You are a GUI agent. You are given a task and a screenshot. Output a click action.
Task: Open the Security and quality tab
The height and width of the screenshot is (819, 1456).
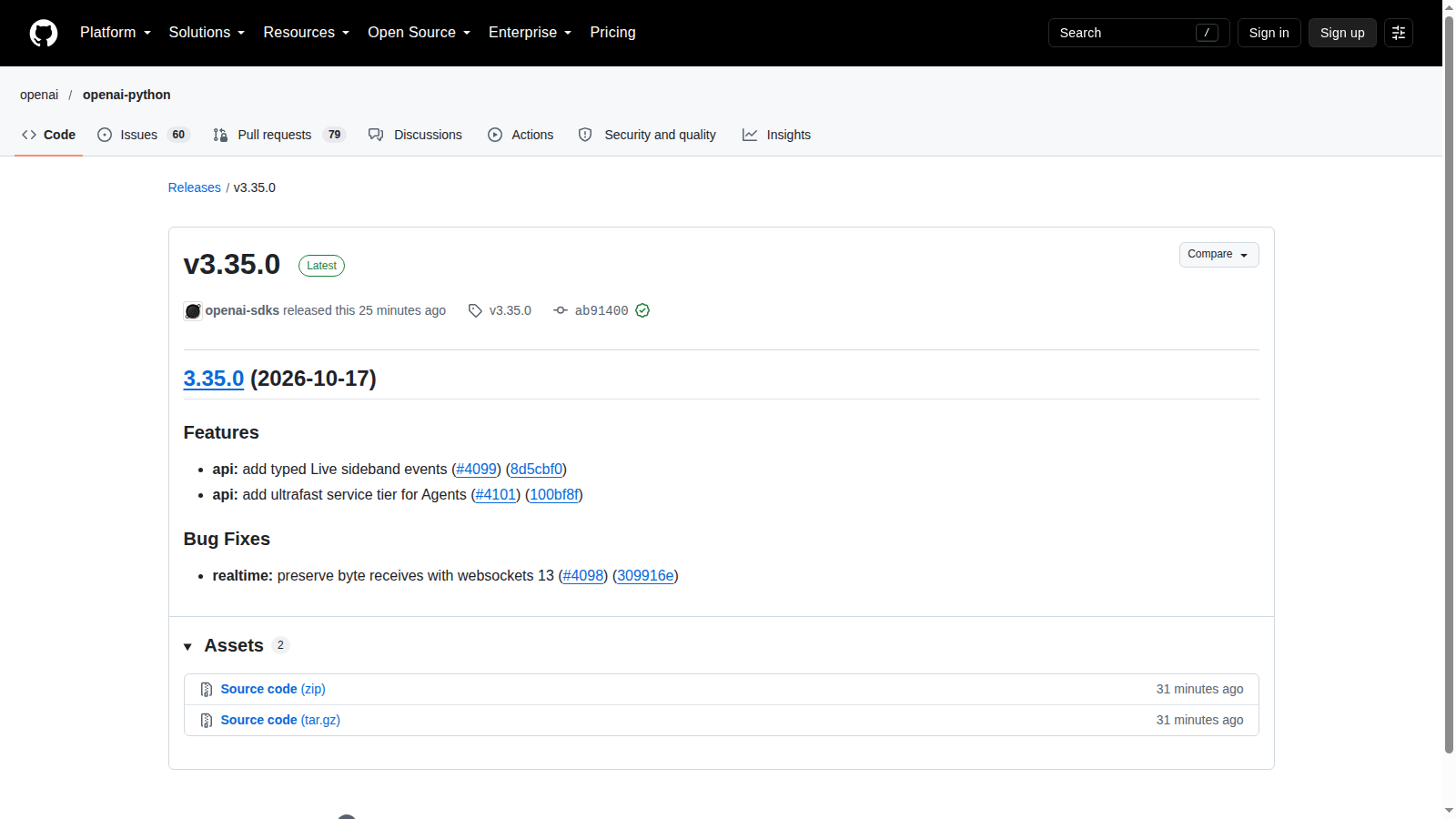647,135
